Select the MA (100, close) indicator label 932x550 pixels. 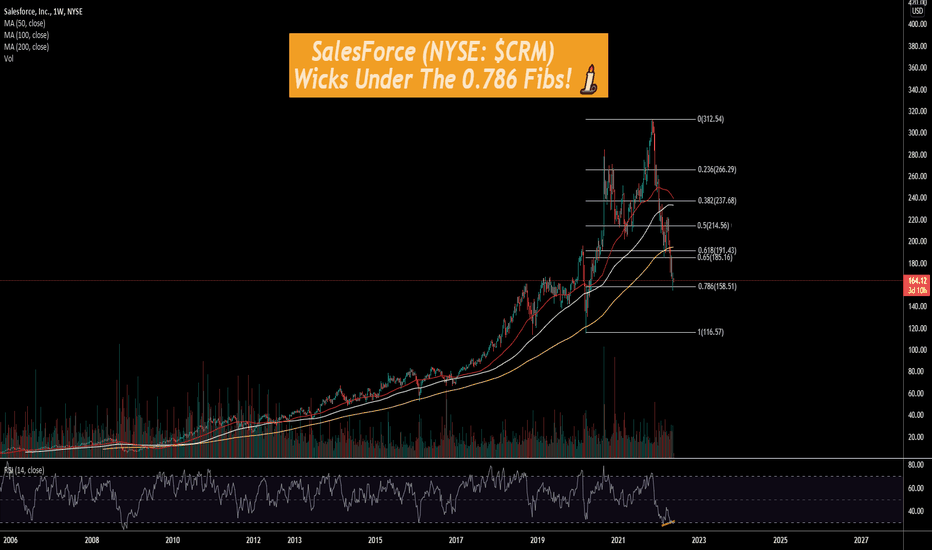26,35
